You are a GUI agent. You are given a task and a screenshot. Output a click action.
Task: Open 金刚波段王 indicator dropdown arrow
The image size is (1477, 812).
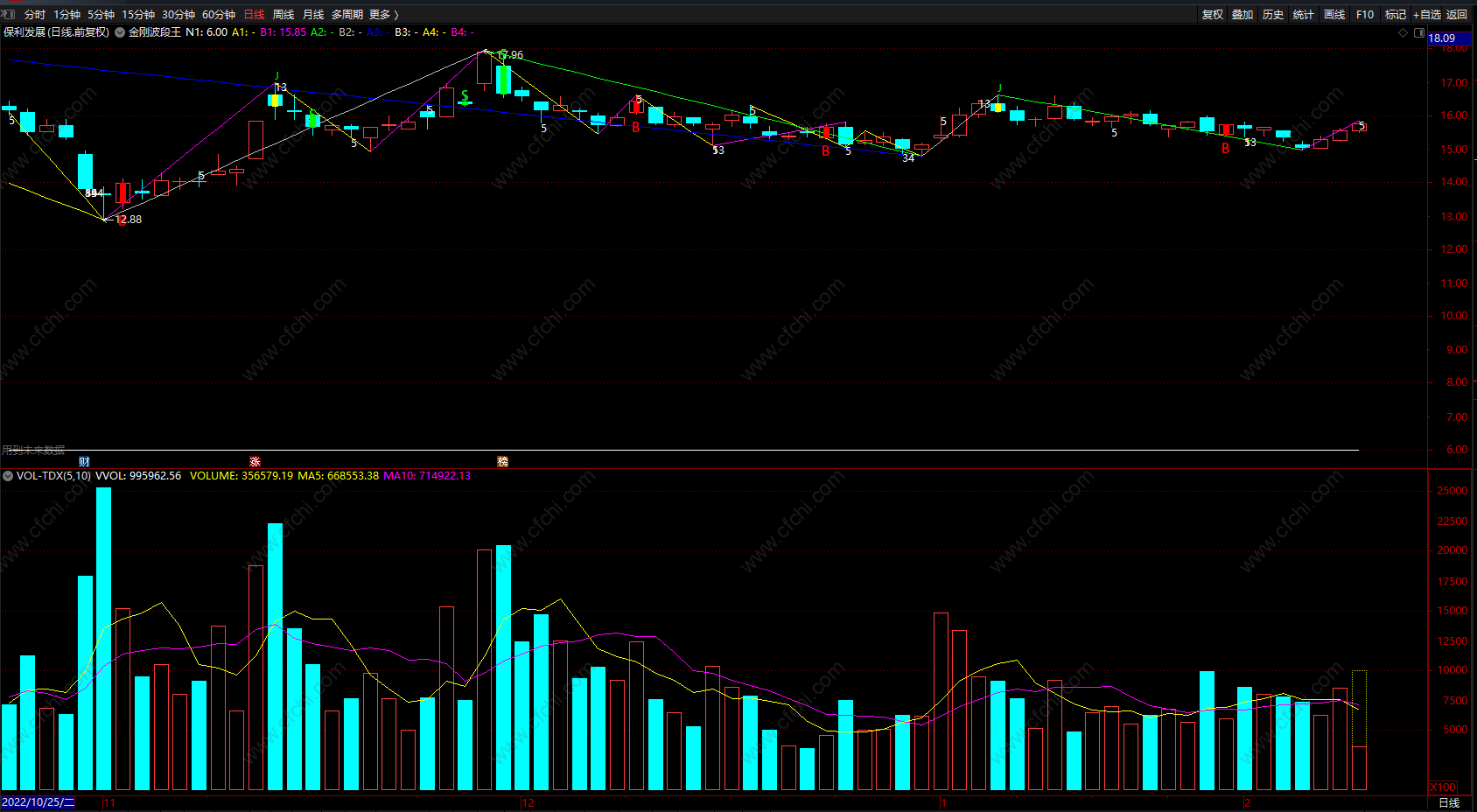pyautogui.click(x=120, y=32)
